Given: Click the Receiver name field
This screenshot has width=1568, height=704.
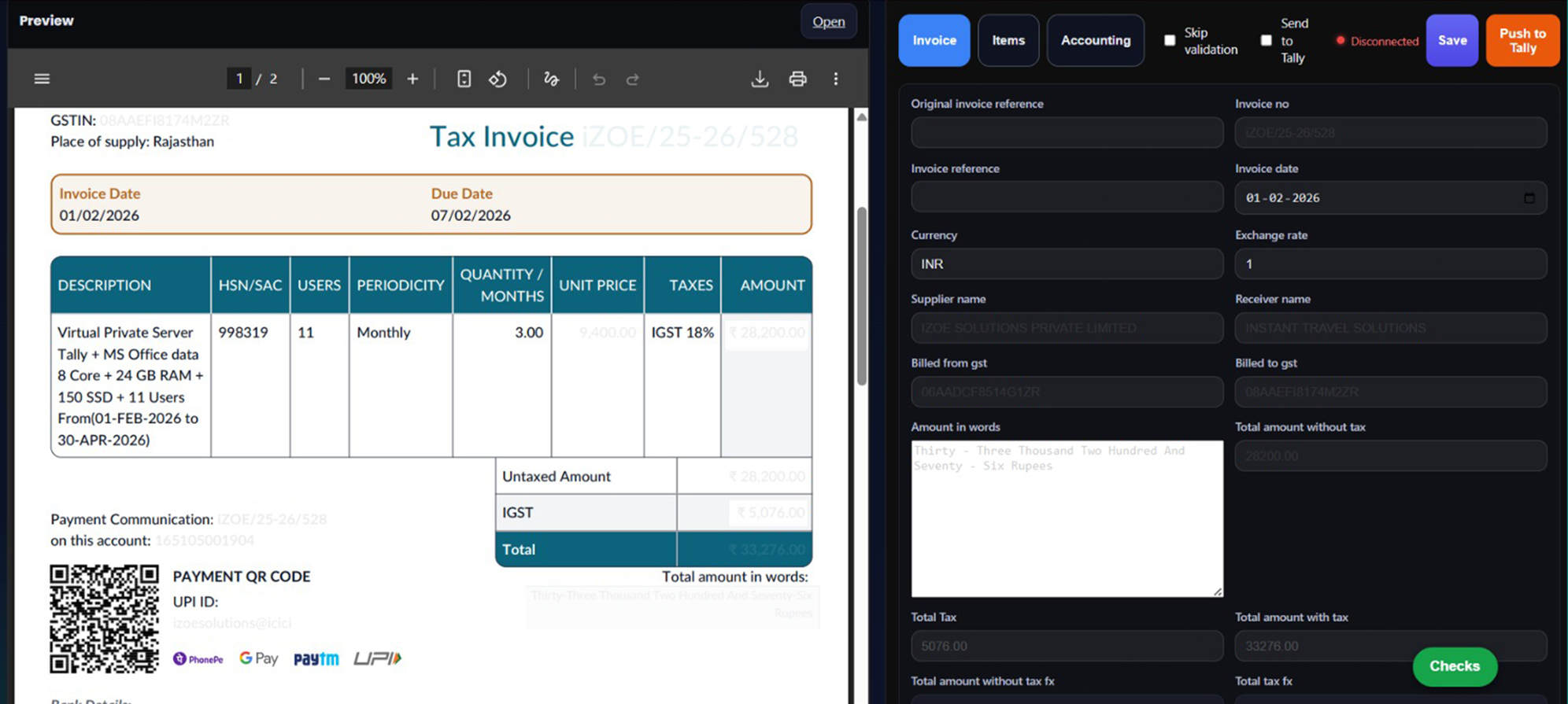Looking at the screenshot, I should (x=1390, y=327).
